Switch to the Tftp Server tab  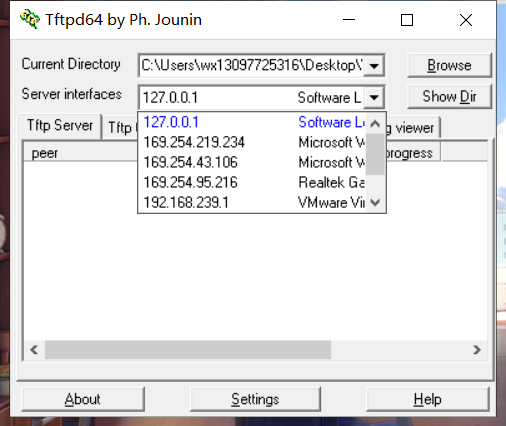pos(60,126)
